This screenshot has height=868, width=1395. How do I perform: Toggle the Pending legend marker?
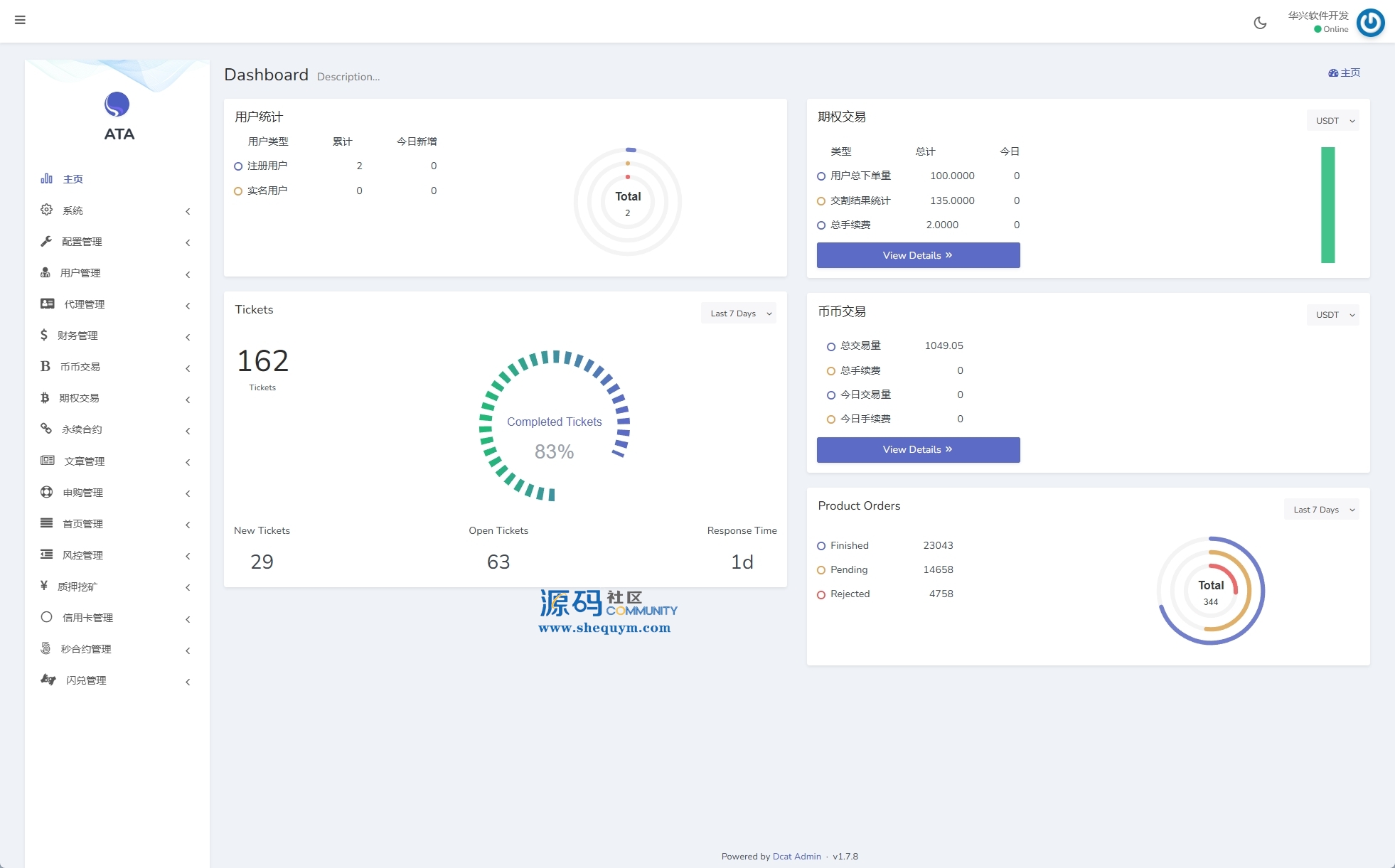tap(821, 570)
